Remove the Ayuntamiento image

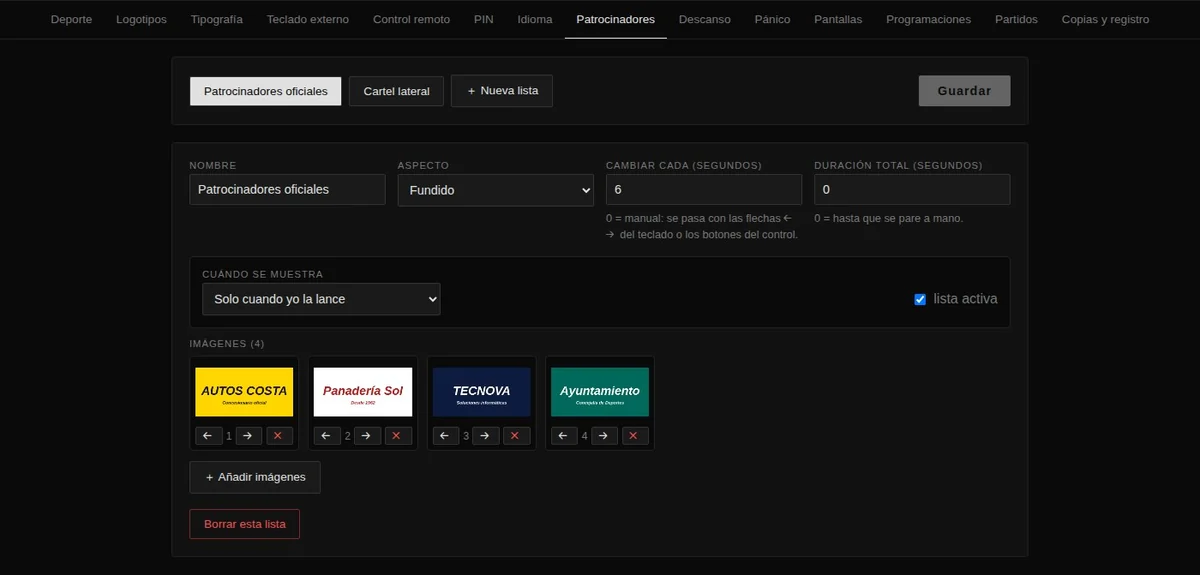[x=636, y=436]
